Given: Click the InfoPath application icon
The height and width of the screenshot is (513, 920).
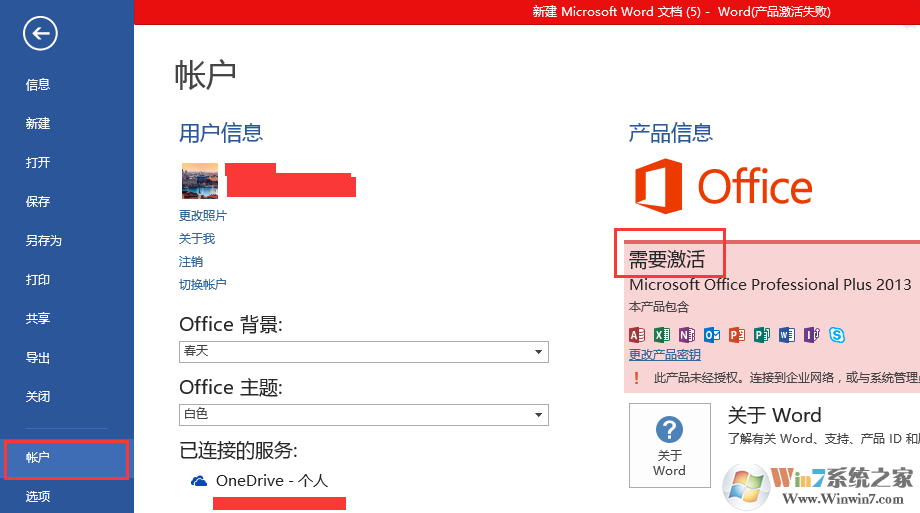Looking at the screenshot, I should (811, 335).
